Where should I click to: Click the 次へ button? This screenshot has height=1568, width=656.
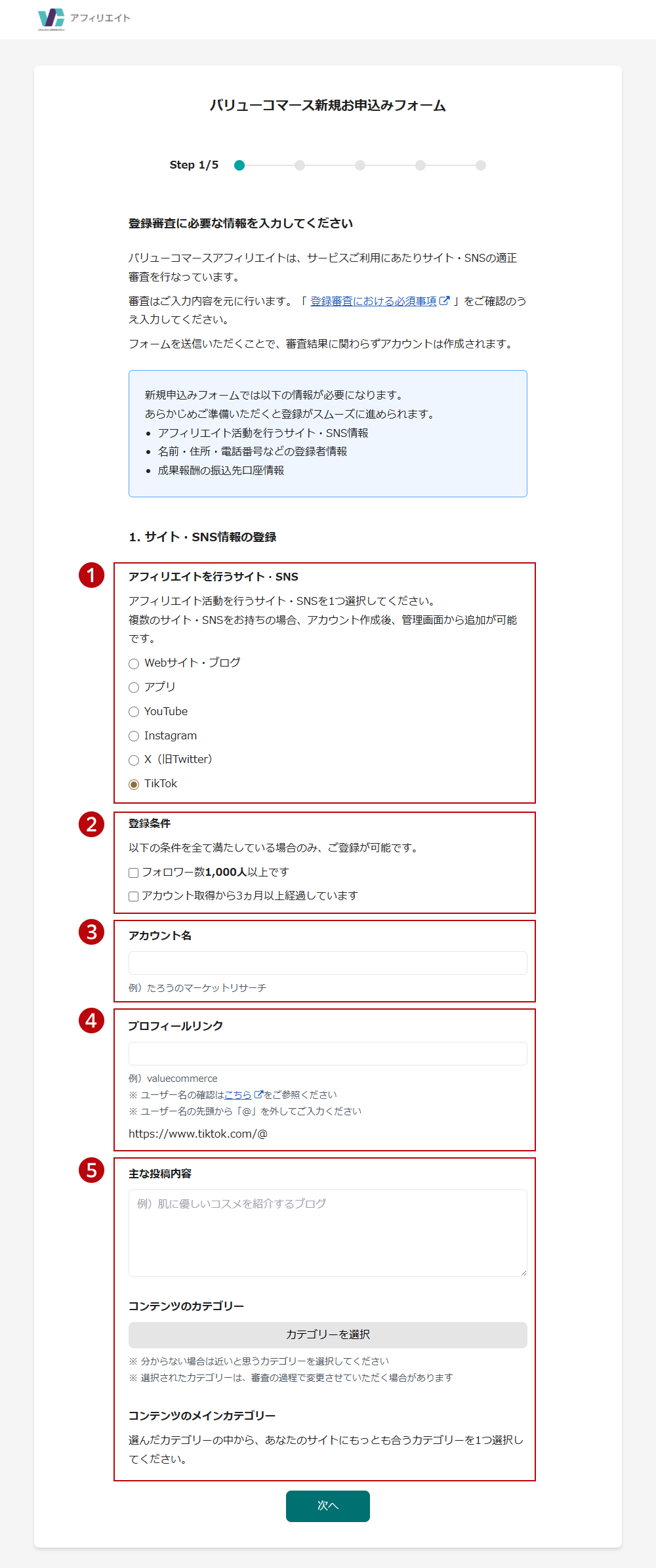[x=328, y=1506]
